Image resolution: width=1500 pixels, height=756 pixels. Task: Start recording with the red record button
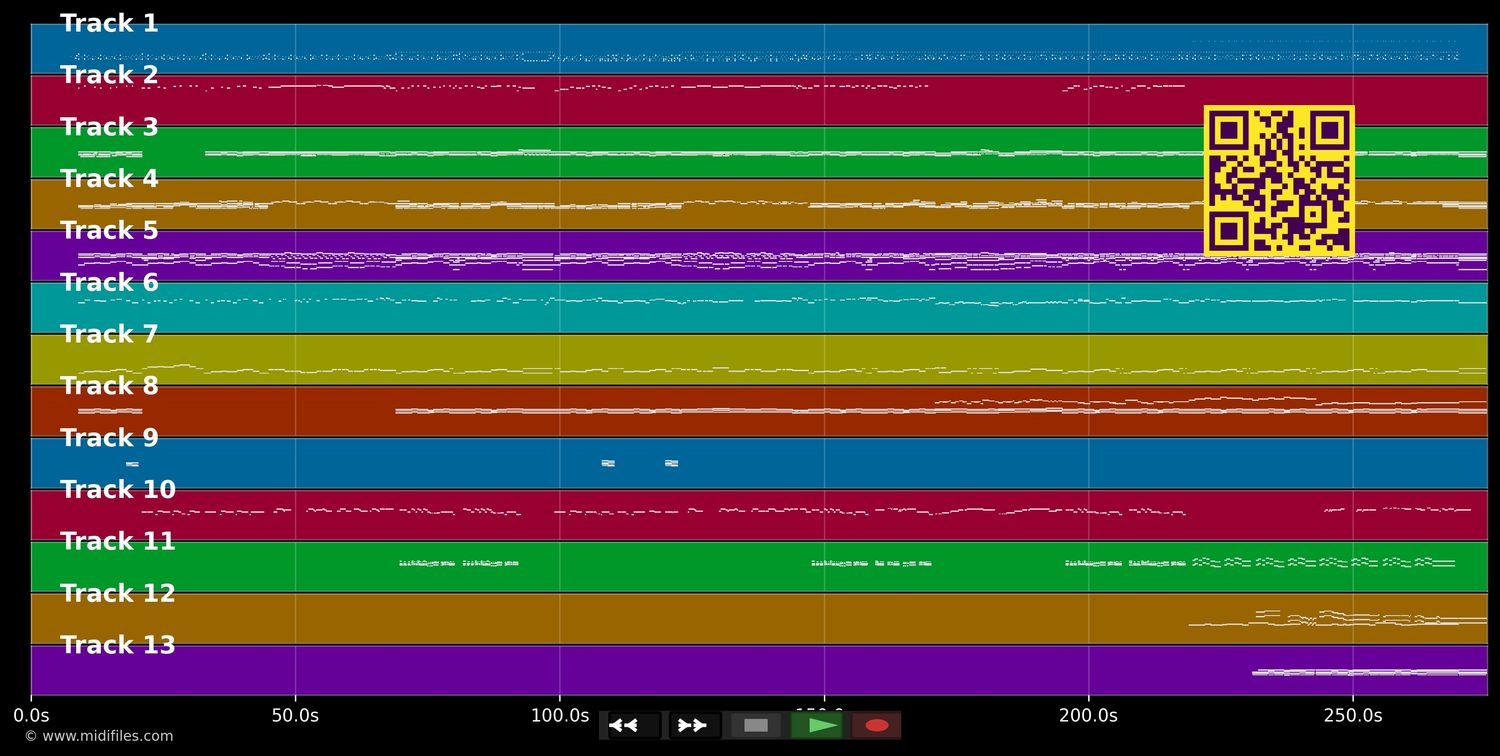point(877,725)
